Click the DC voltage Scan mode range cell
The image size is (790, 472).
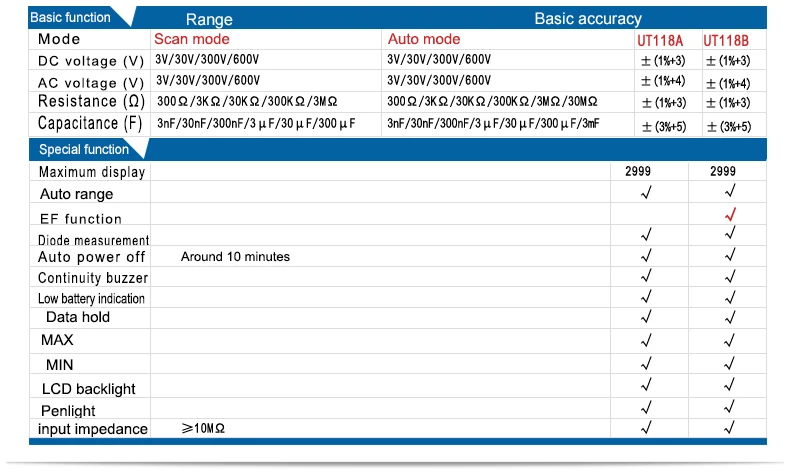207,59
